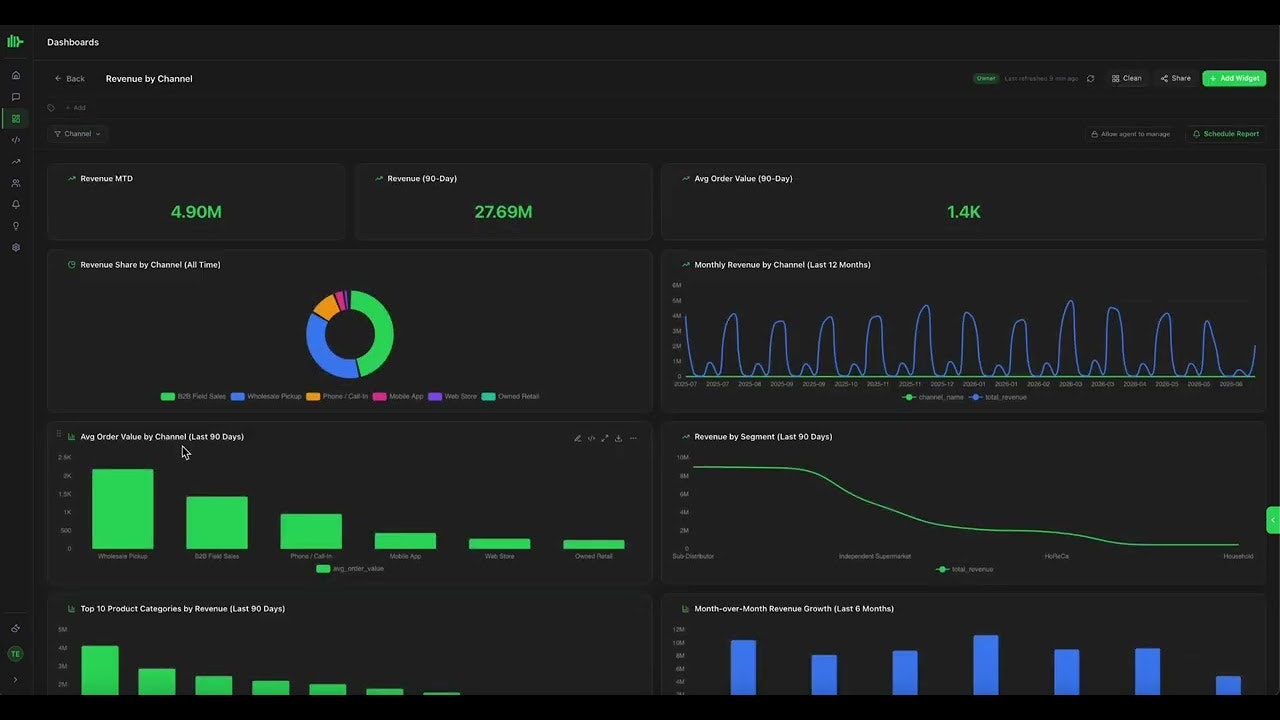
Task: Click the Add Widget button
Action: pos(1234,78)
